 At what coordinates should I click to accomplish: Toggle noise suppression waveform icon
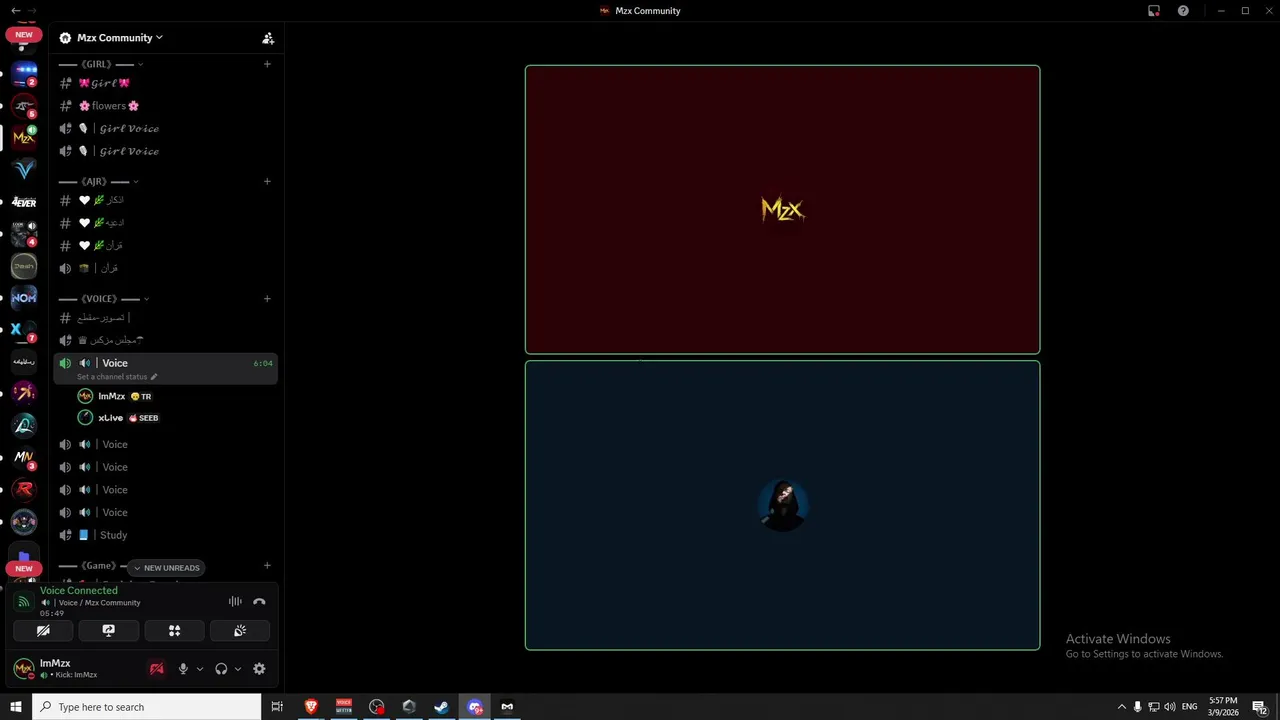235,601
